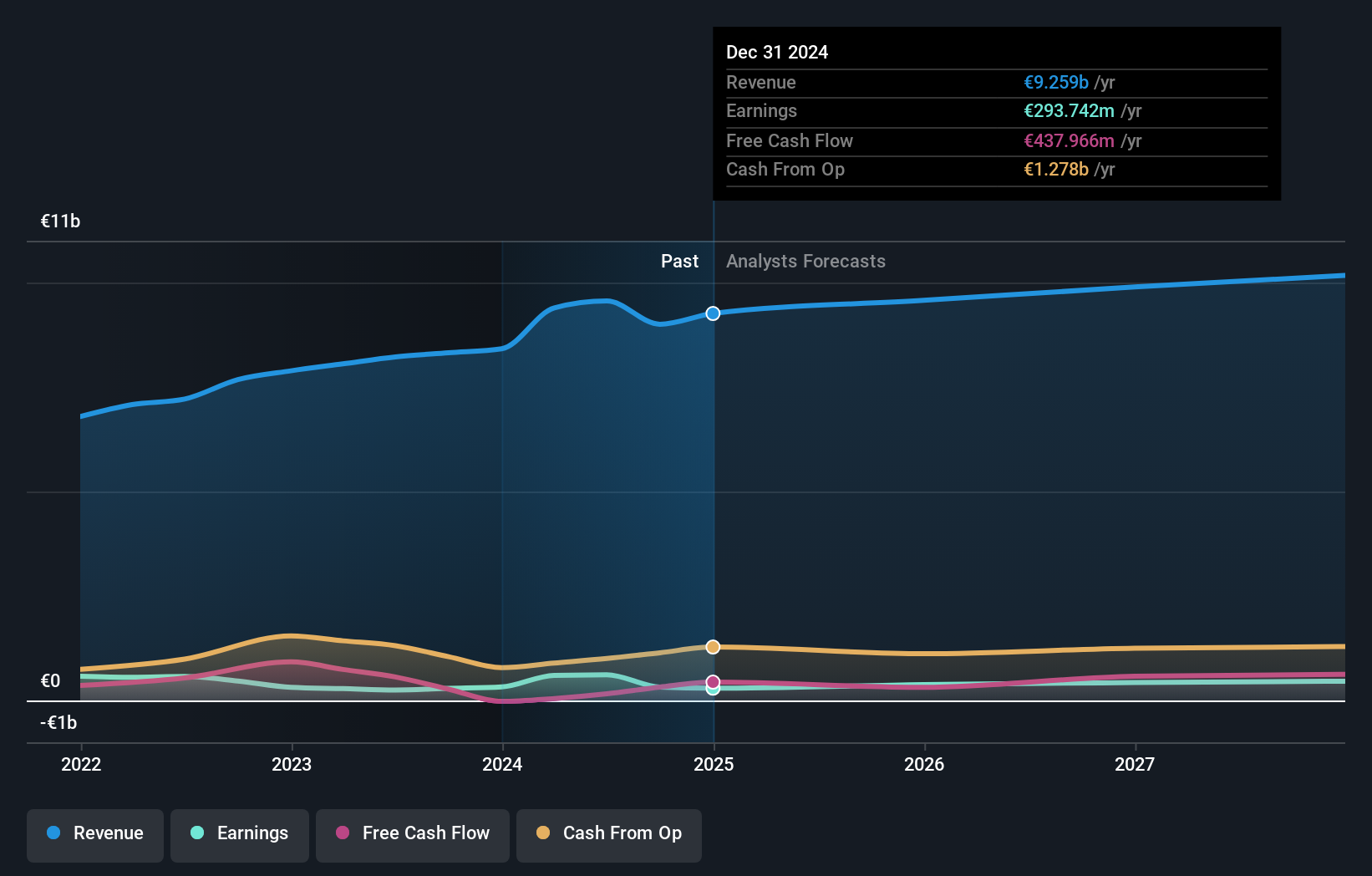The height and width of the screenshot is (876, 1372).
Task: Click the blue Revenue dot in the legend
Action: pos(53,833)
